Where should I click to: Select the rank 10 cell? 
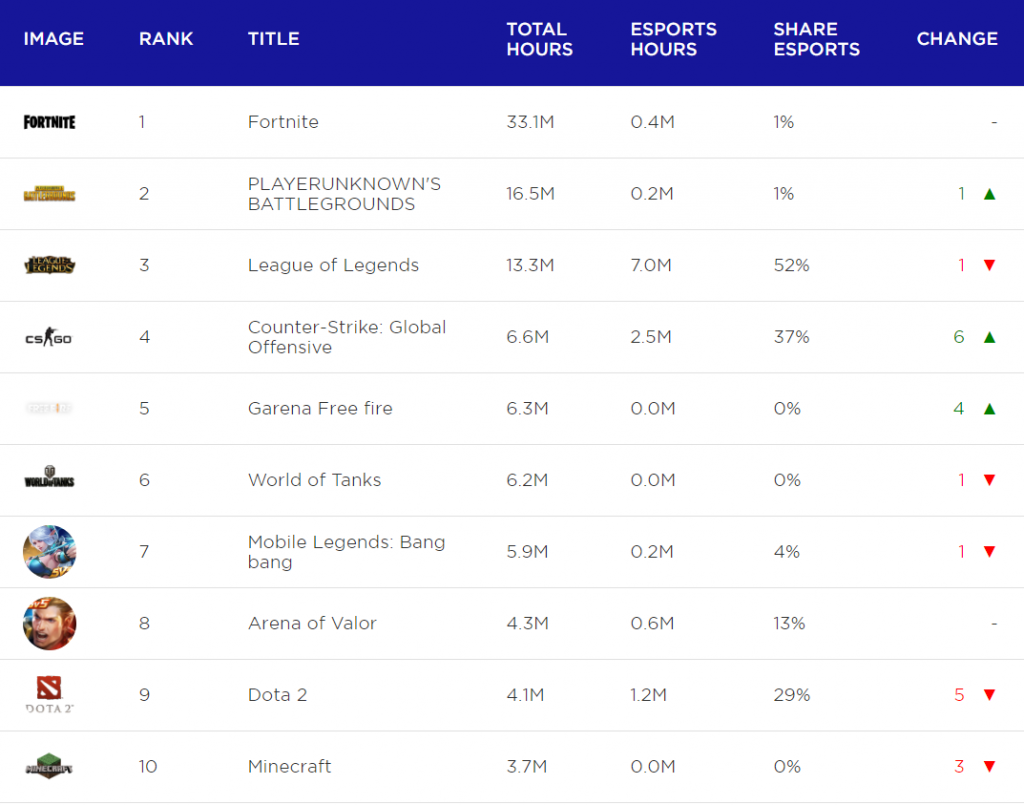click(148, 766)
